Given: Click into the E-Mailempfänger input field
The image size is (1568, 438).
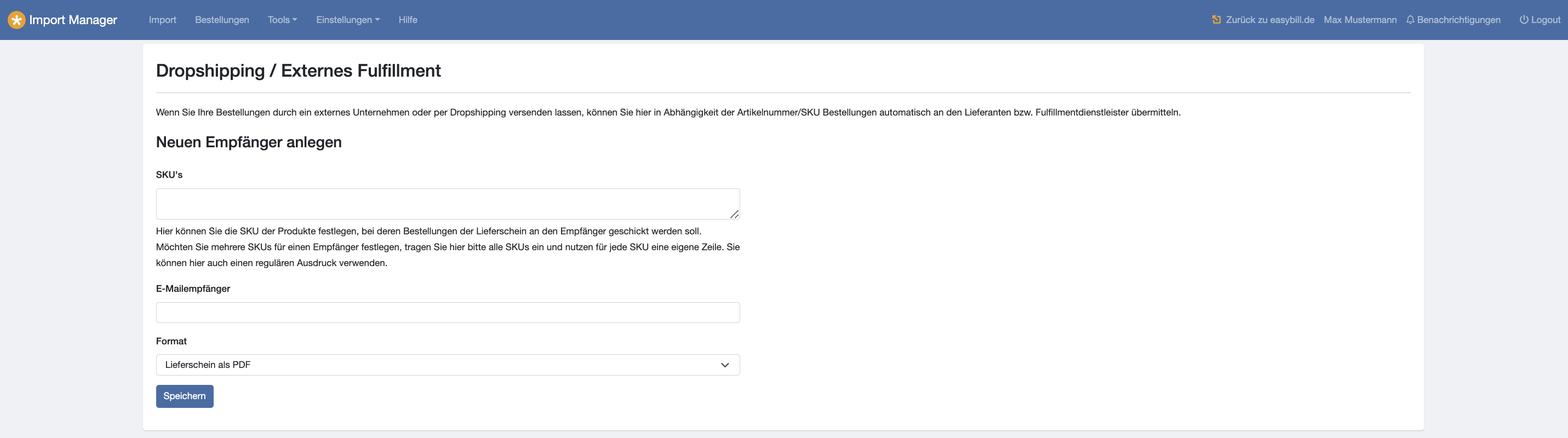Looking at the screenshot, I should pyautogui.click(x=448, y=313).
